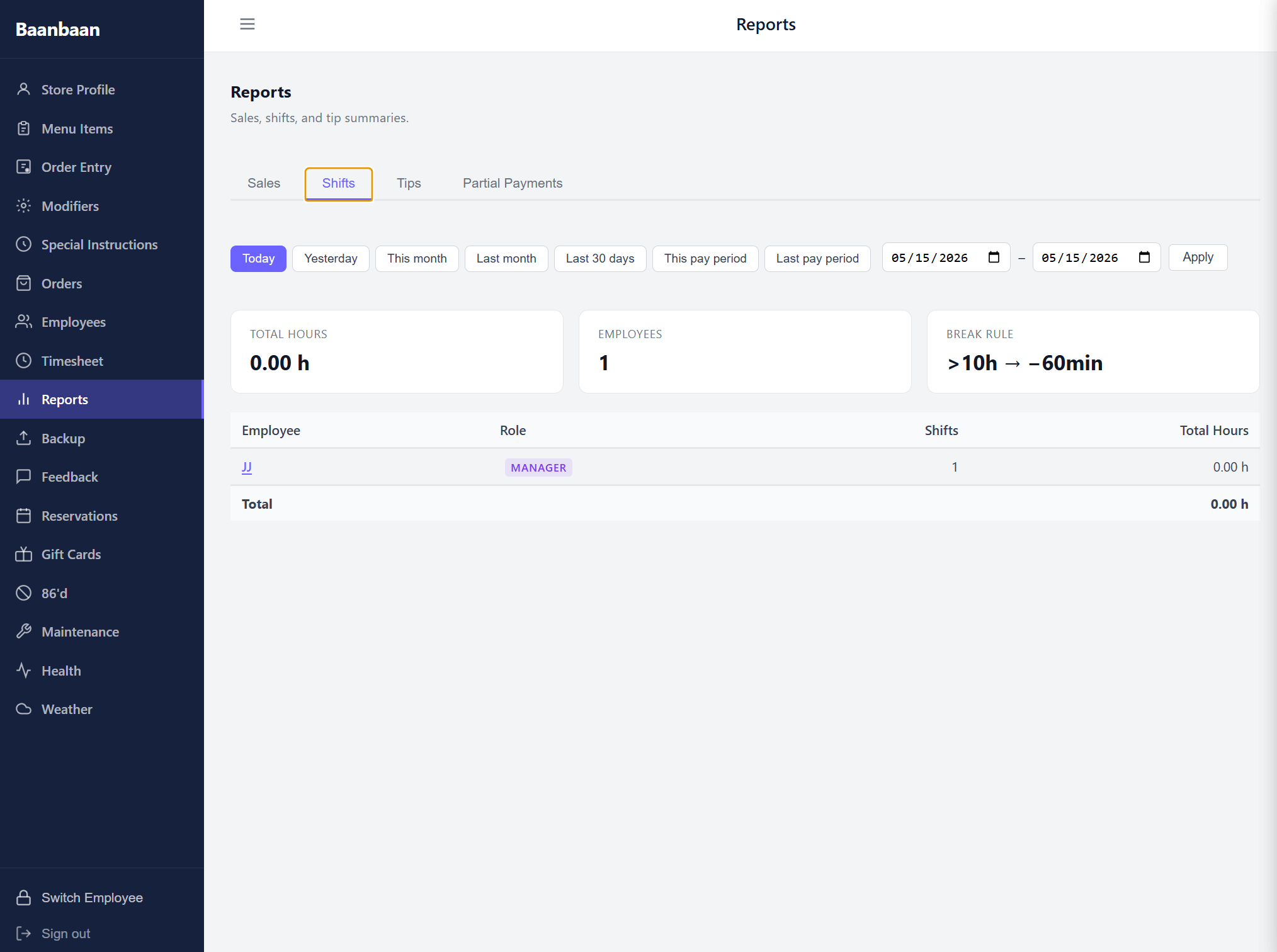Click the EMPLOYEES summary card
Screen dimensions: 1277x952
[745, 351]
